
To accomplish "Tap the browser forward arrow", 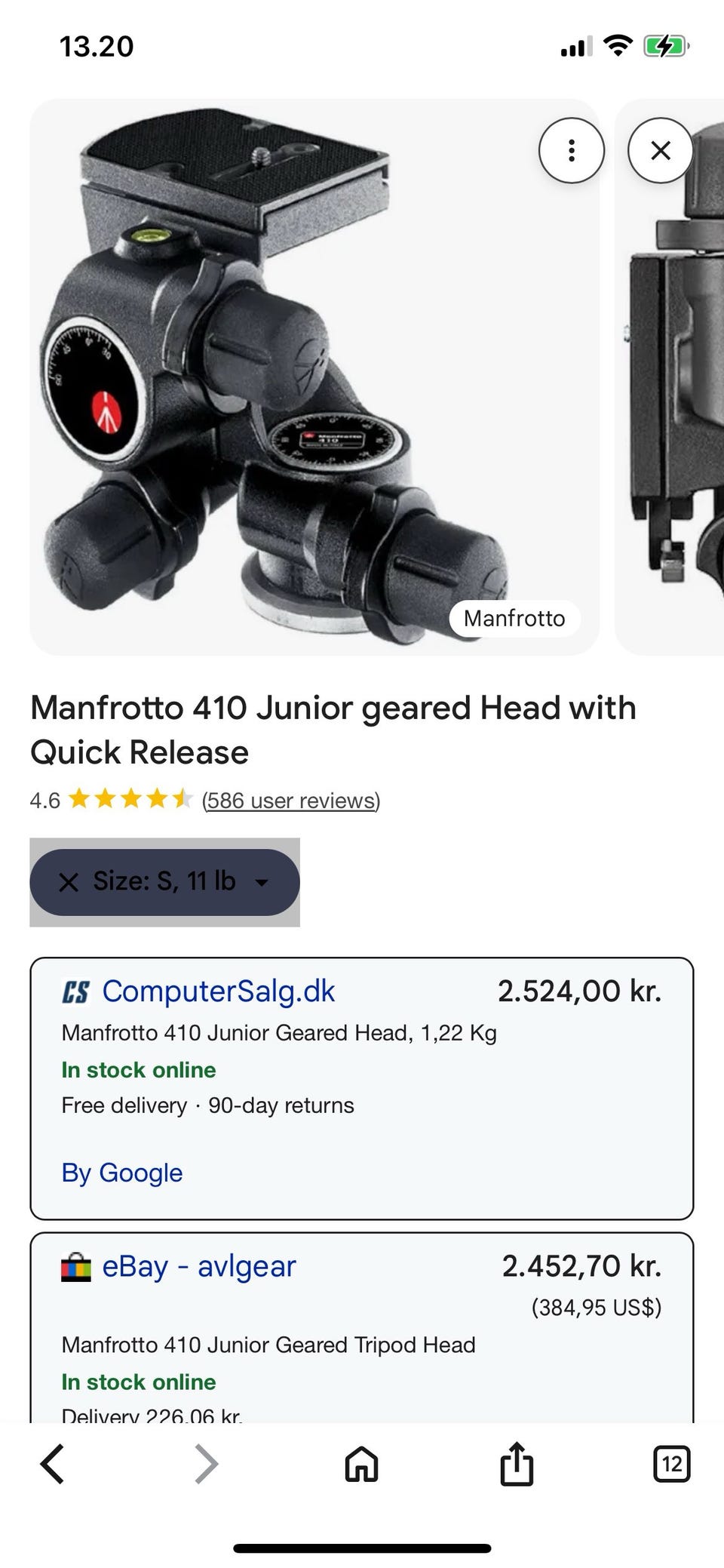I will coord(206,1465).
